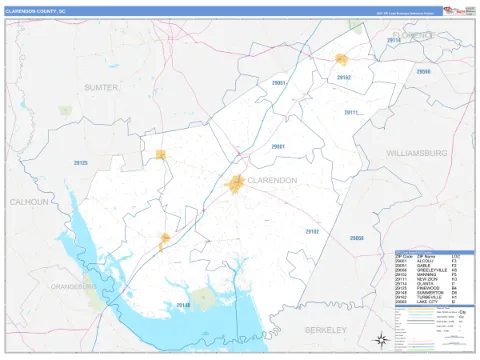This screenshot has width=480, height=360.
Task: Click the orange city area above 29162
Action: tap(342, 60)
